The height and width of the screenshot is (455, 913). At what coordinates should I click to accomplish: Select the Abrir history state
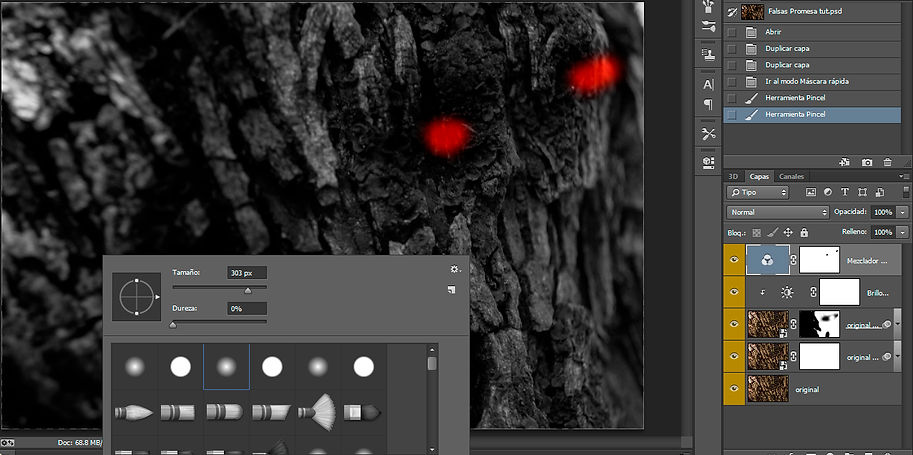811,32
